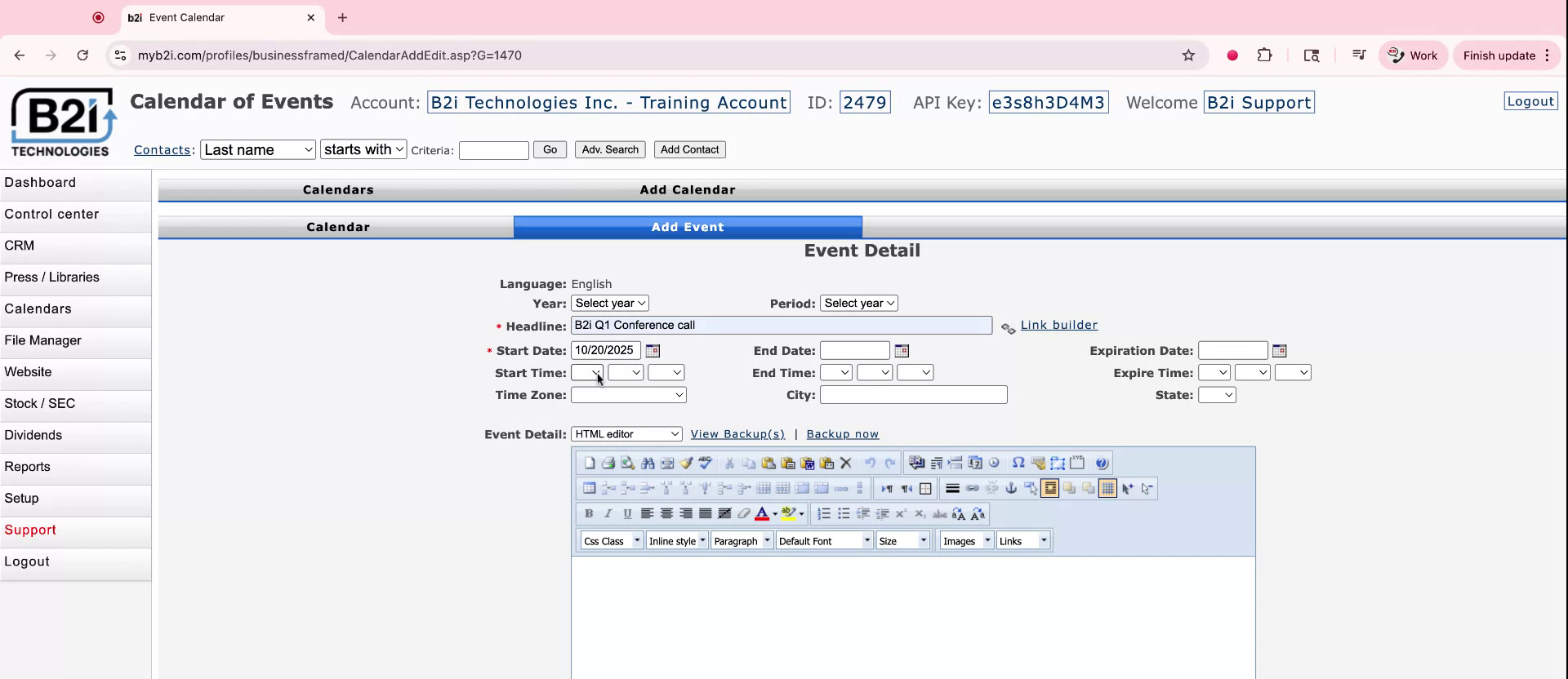Open the Year dropdown

pos(610,303)
